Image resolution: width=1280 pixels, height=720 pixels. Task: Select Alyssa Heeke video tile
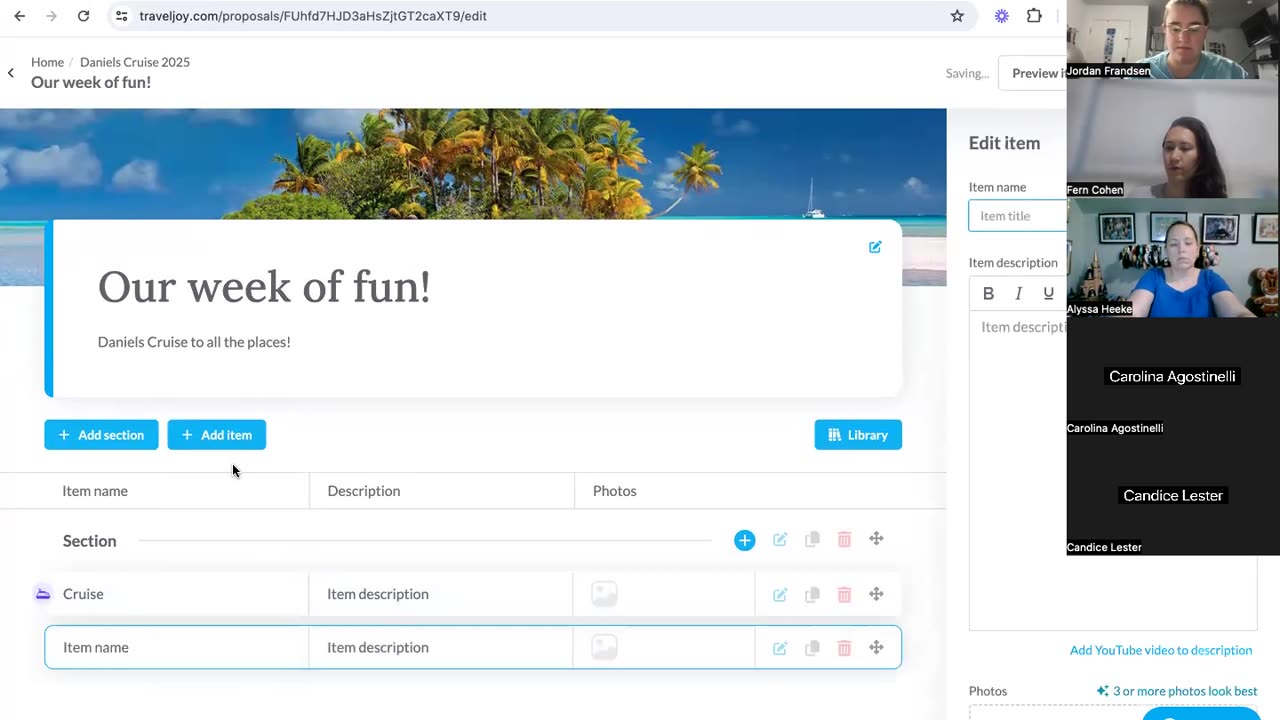(x=1173, y=258)
